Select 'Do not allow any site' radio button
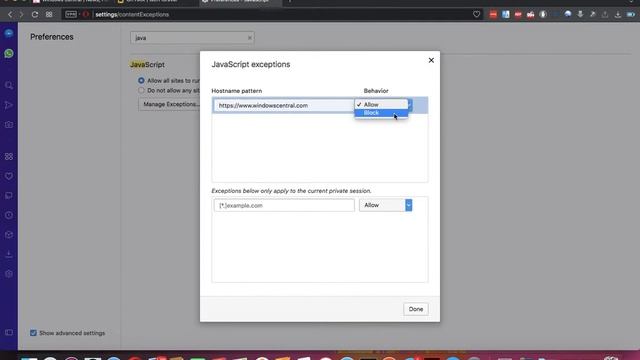This screenshot has height=360, width=640. point(141,90)
